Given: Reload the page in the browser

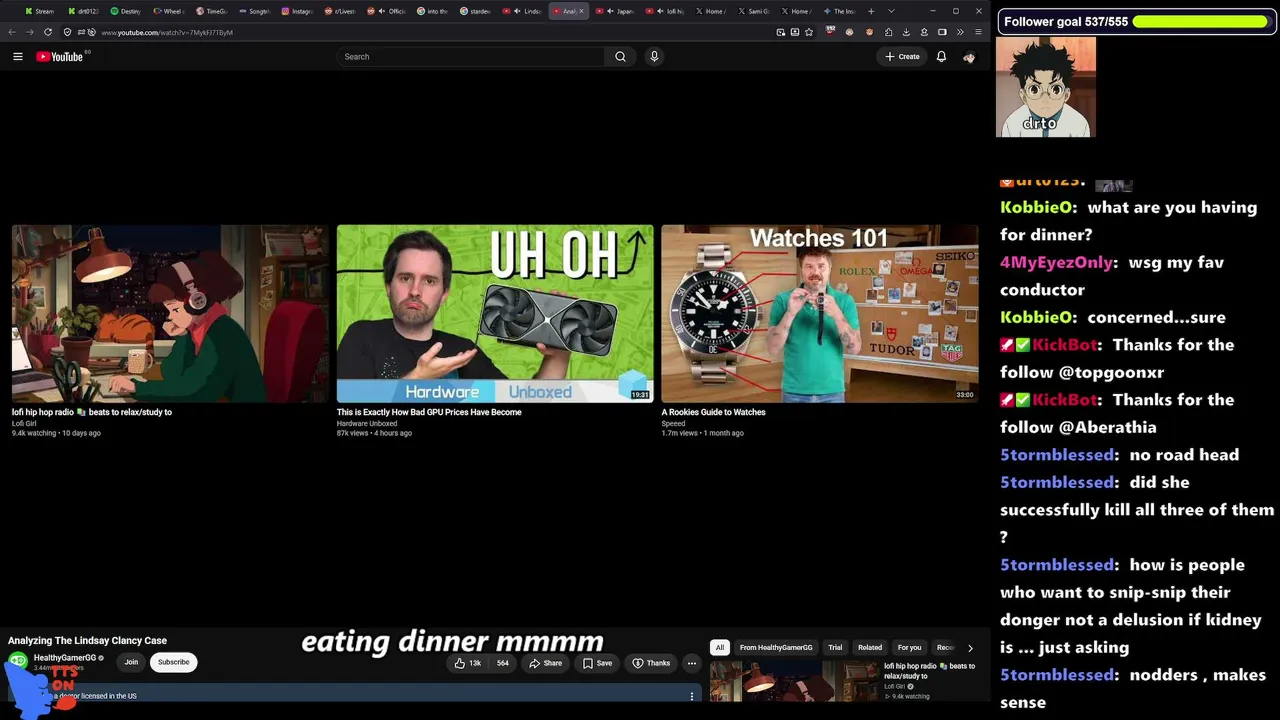Looking at the screenshot, I should click(x=47, y=32).
